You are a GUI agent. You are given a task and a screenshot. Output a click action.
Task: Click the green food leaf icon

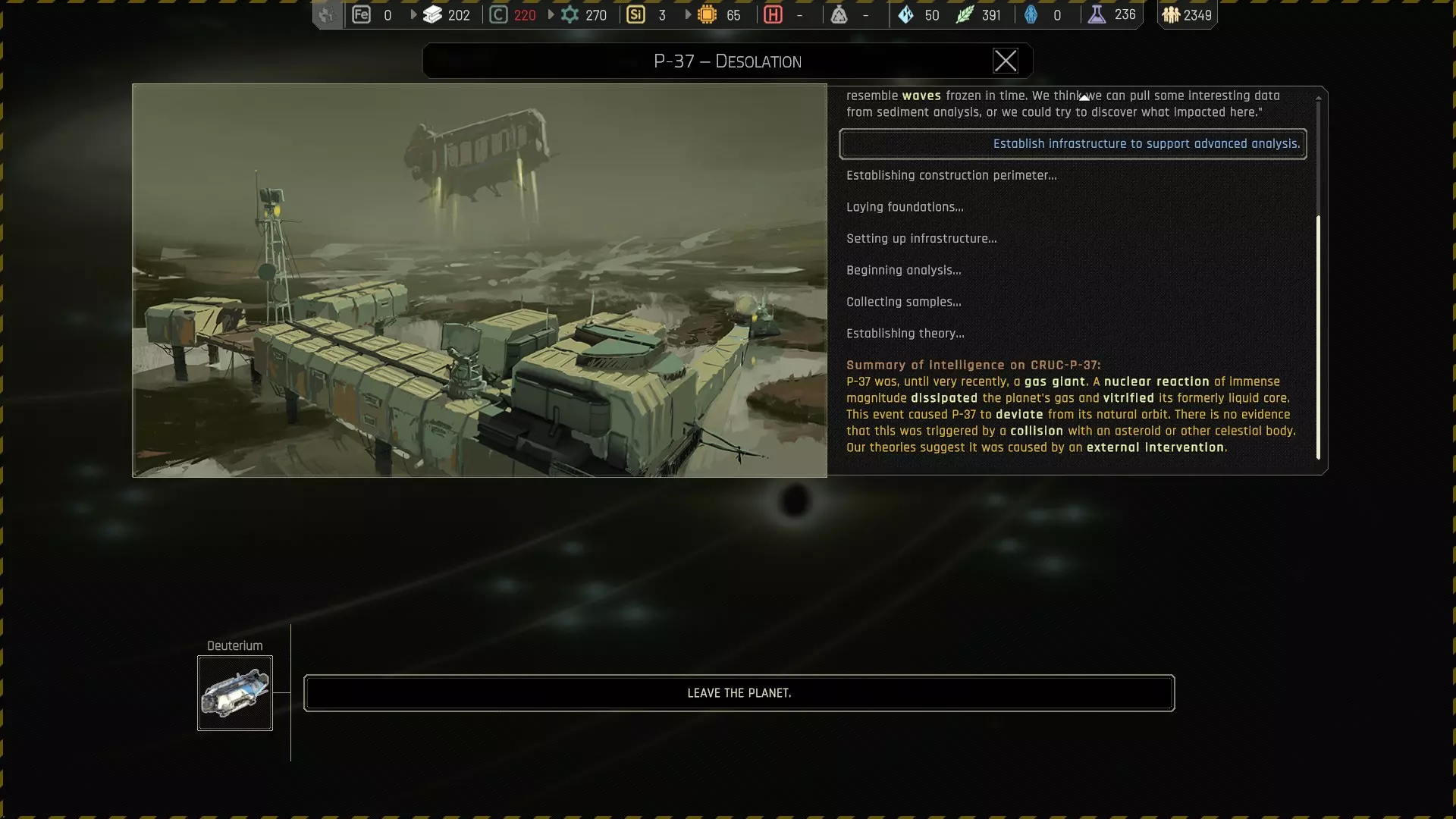[x=965, y=14]
